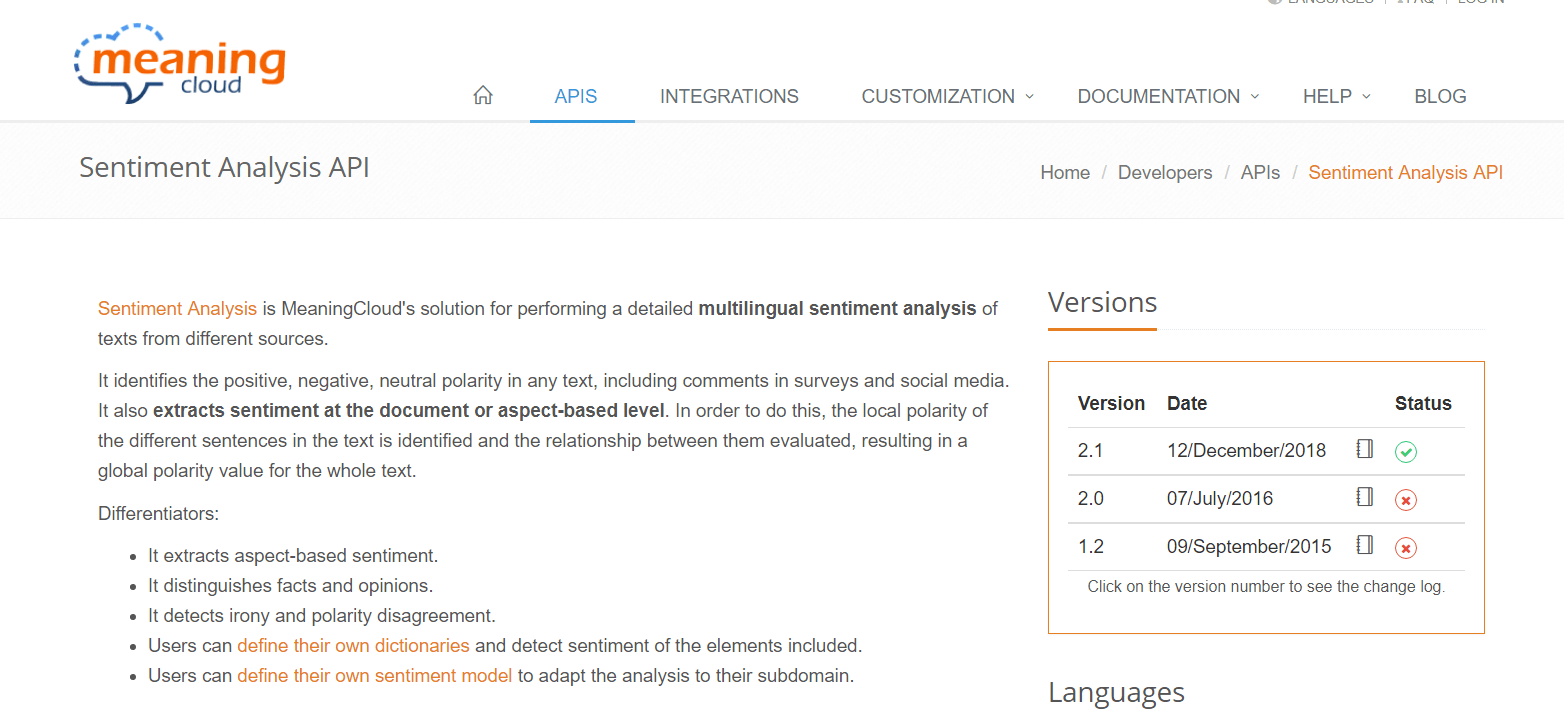The width and height of the screenshot is (1564, 716).
Task: Expand the DOCUMENTATION dropdown menu
Action: [1168, 97]
